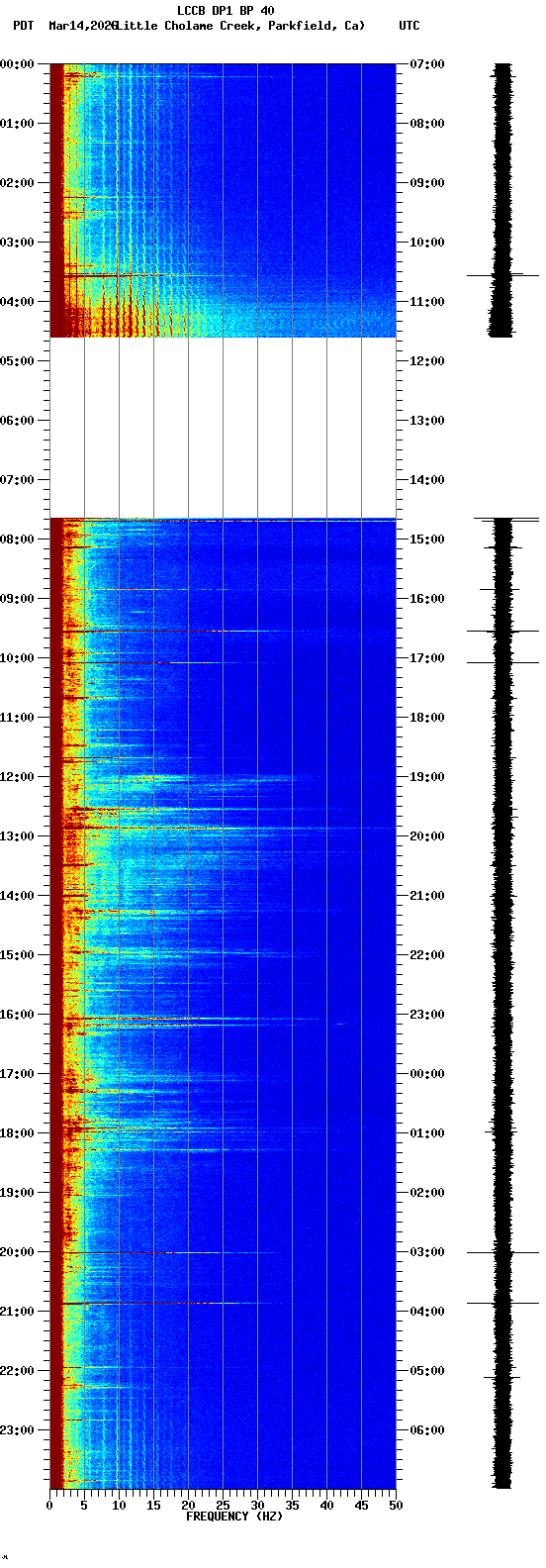Click the UTC axis '07:00' time label

point(427,64)
